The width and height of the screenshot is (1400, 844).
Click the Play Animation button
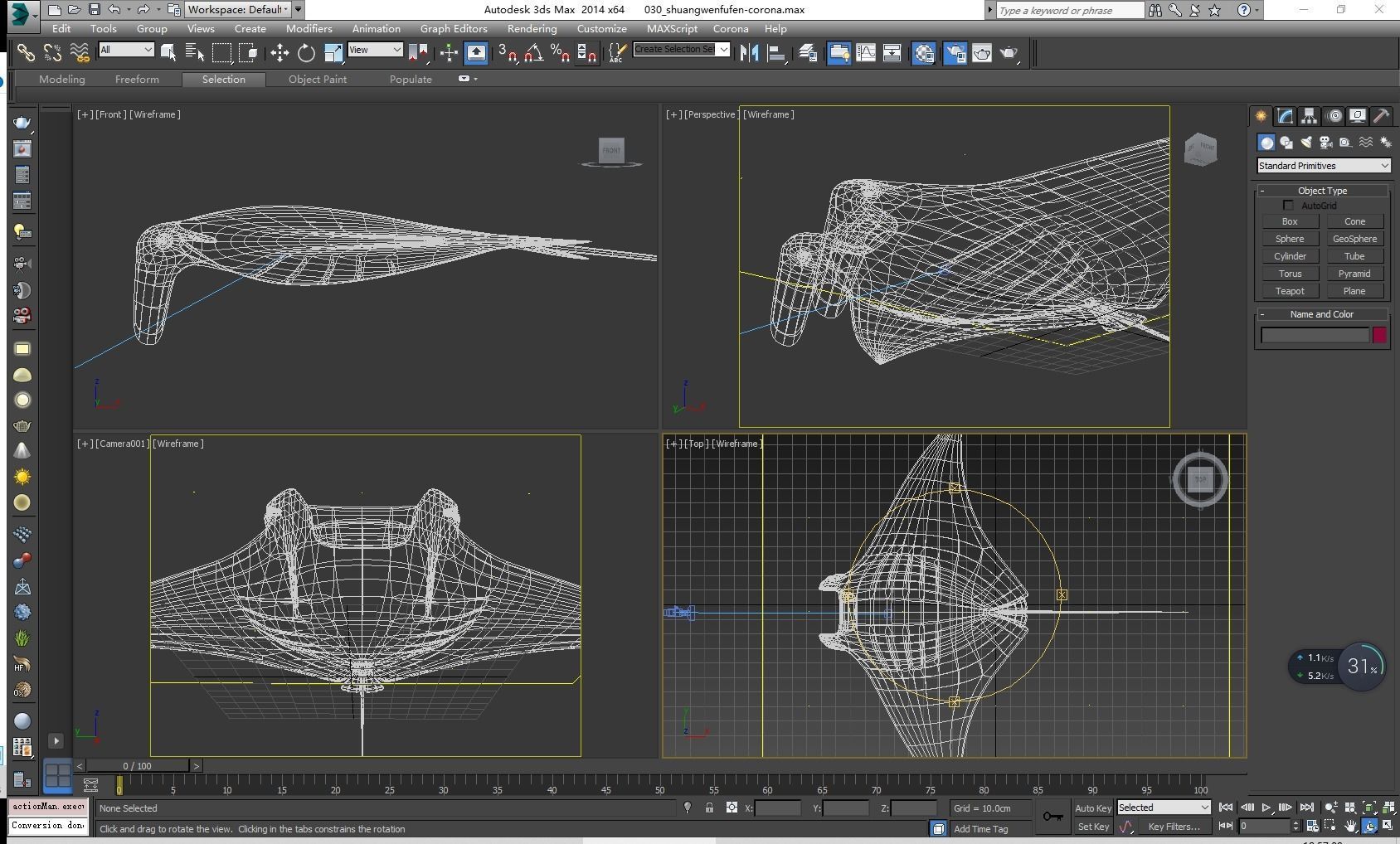tap(1266, 808)
